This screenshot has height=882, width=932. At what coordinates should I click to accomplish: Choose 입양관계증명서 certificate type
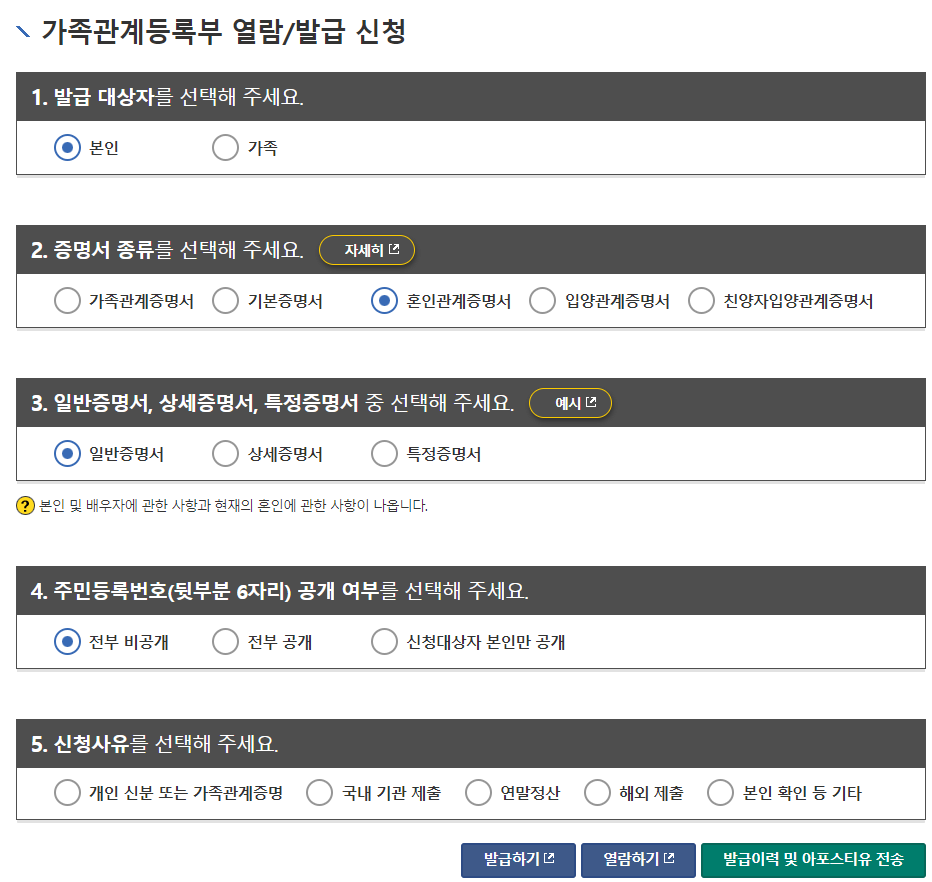point(543,301)
